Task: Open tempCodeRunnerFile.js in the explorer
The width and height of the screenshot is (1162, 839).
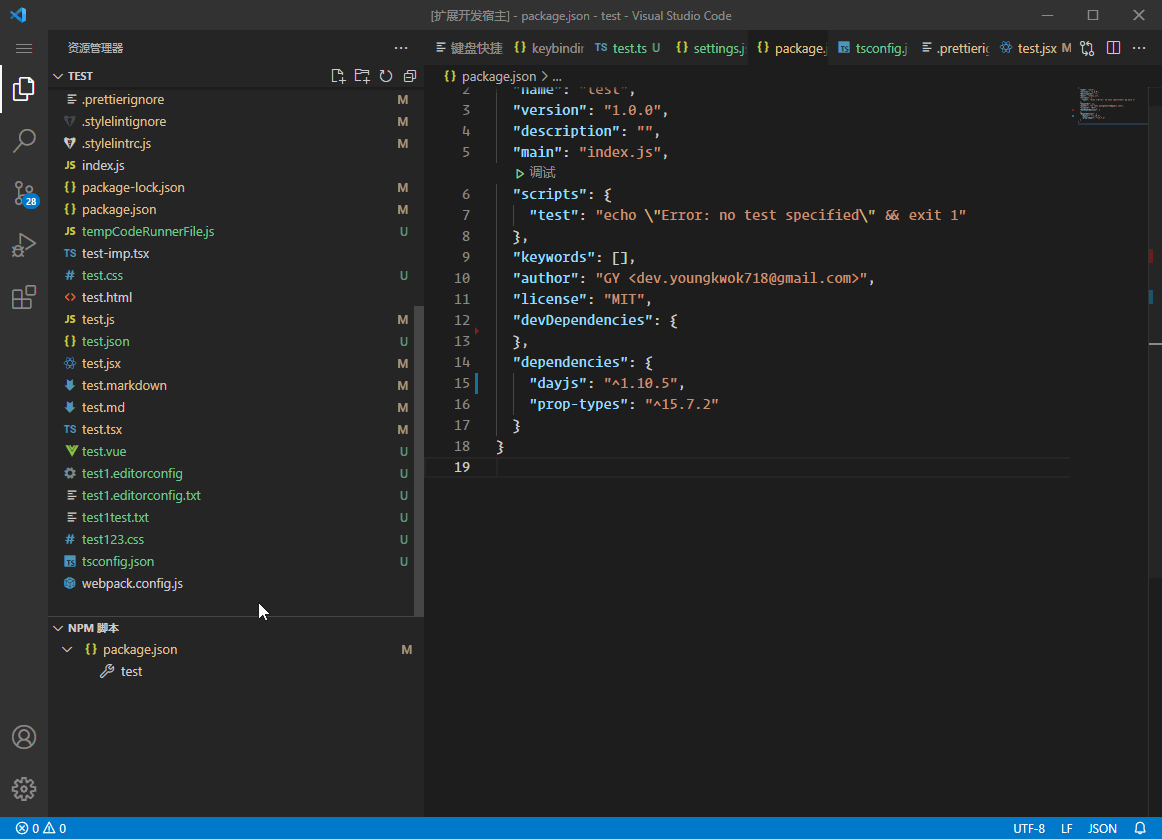Action: (233, 231)
